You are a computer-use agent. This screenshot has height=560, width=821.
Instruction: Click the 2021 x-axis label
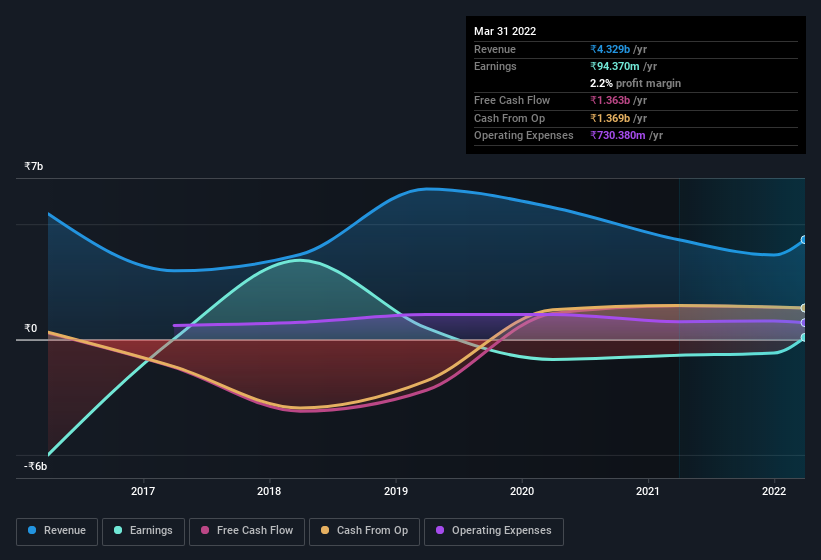click(648, 491)
